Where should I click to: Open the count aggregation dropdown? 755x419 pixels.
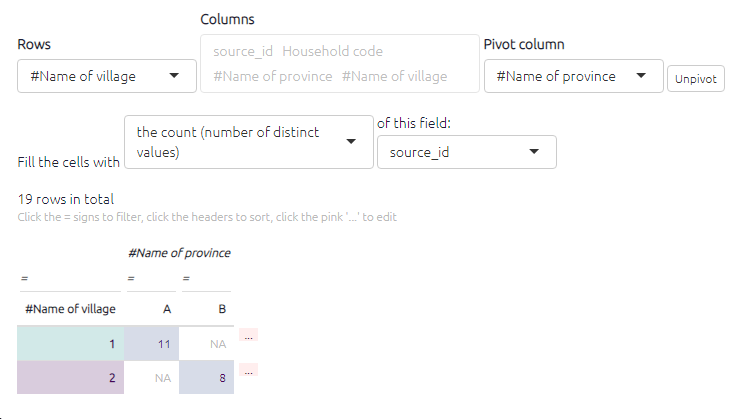pyautogui.click(x=245, y=142)
